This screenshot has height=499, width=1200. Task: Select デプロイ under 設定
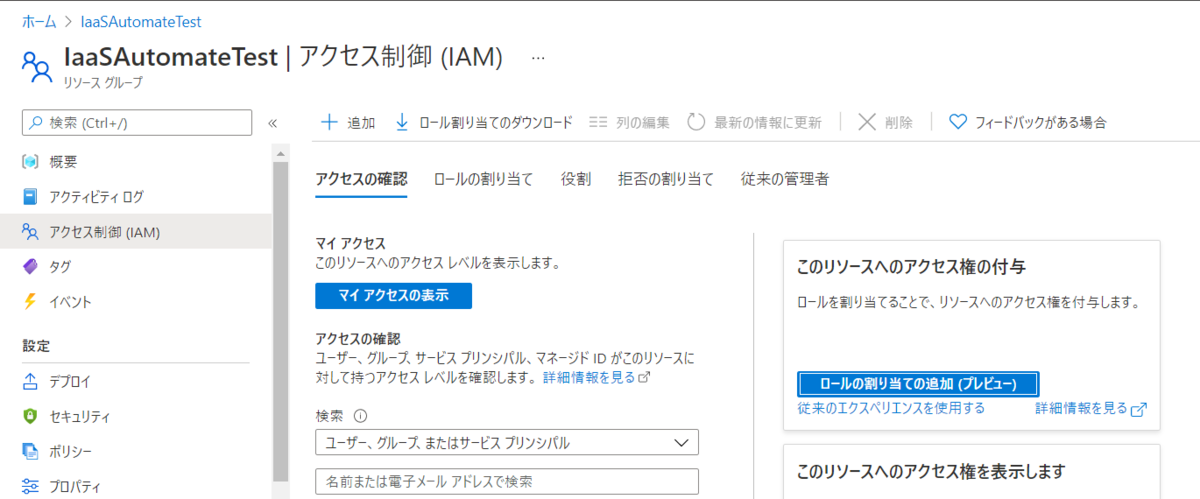136,382
